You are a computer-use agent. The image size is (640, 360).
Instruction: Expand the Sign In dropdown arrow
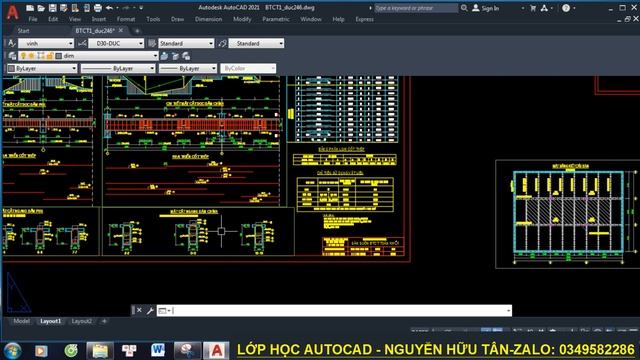[523, 8]
